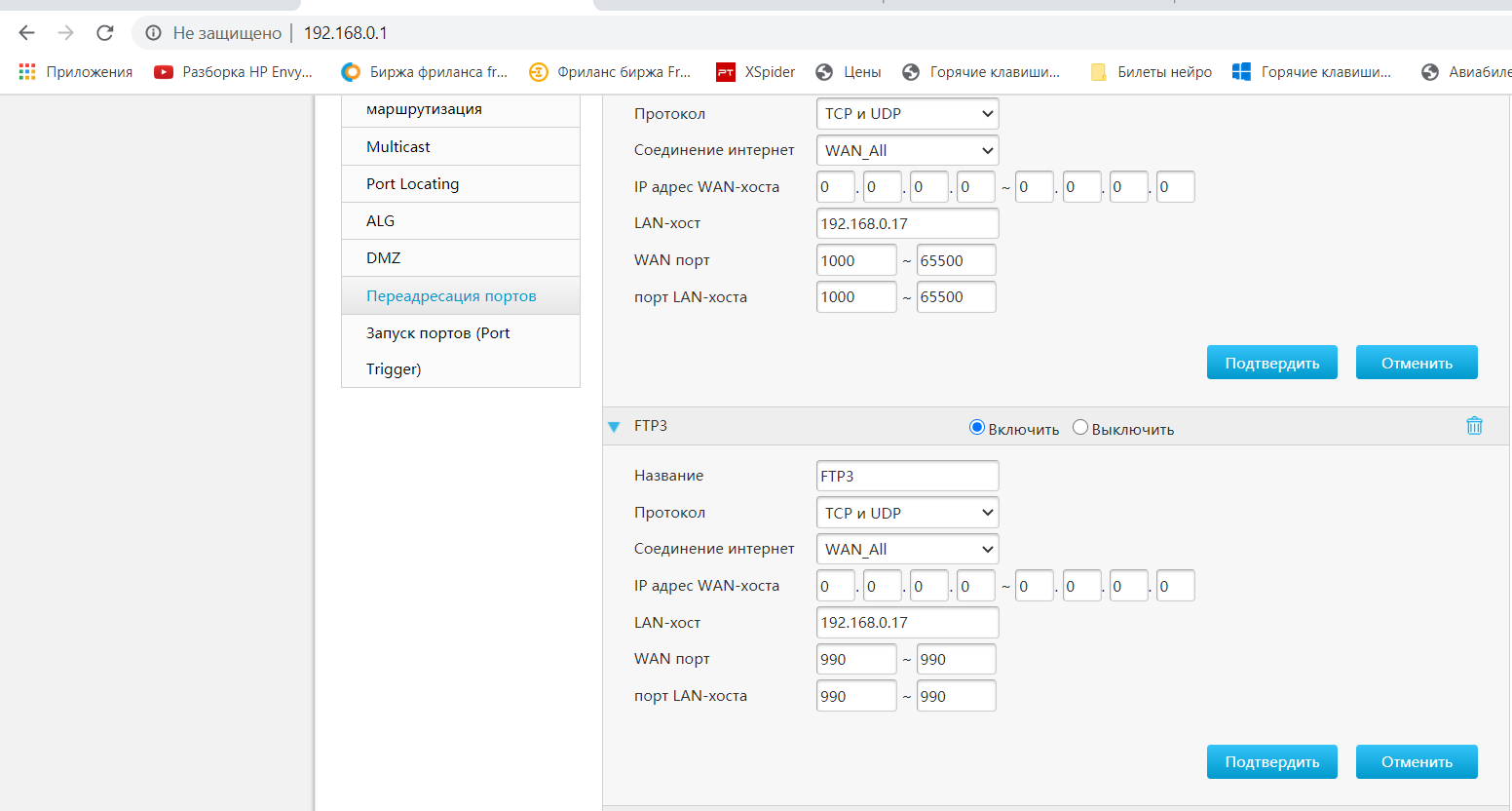This screenshot has height=811, width=1512.
Task: Open the Авиабилеты bookmark
Action: click(1466, 71)
